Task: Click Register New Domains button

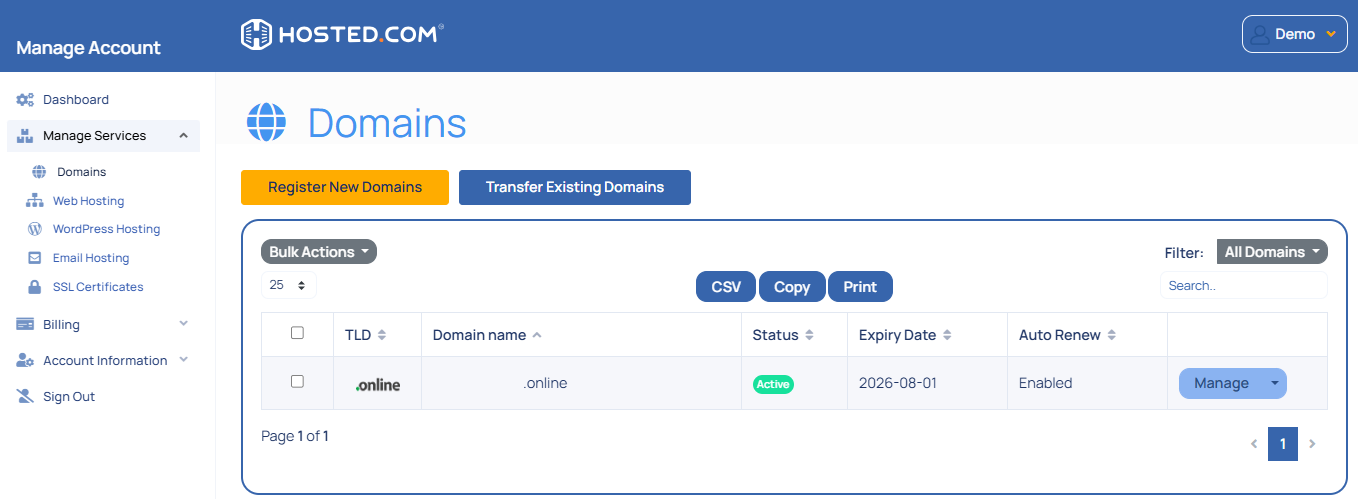Action: pyautogui.click(x=344, y=187)
